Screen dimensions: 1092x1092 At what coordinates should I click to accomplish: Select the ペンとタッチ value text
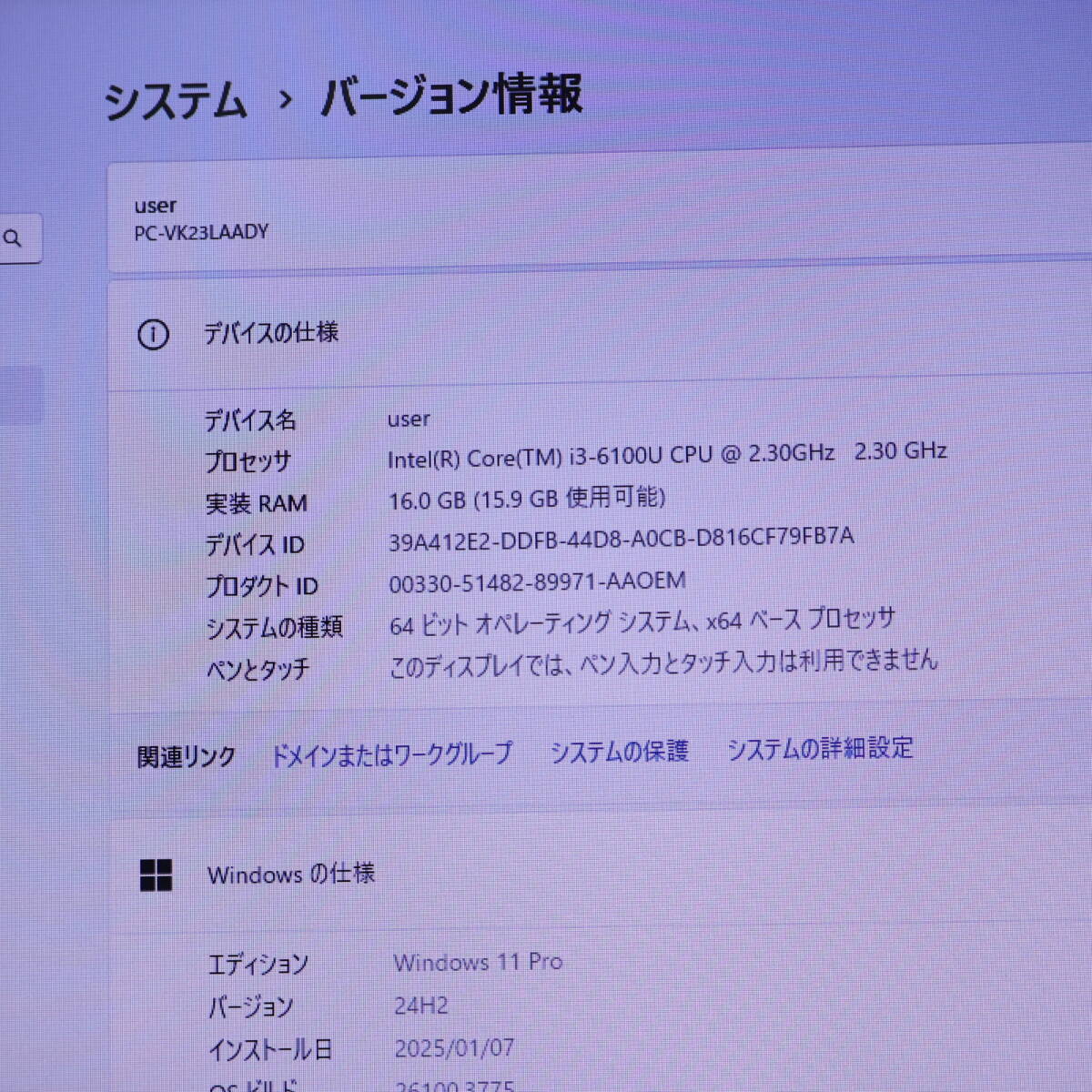[663, 662]
